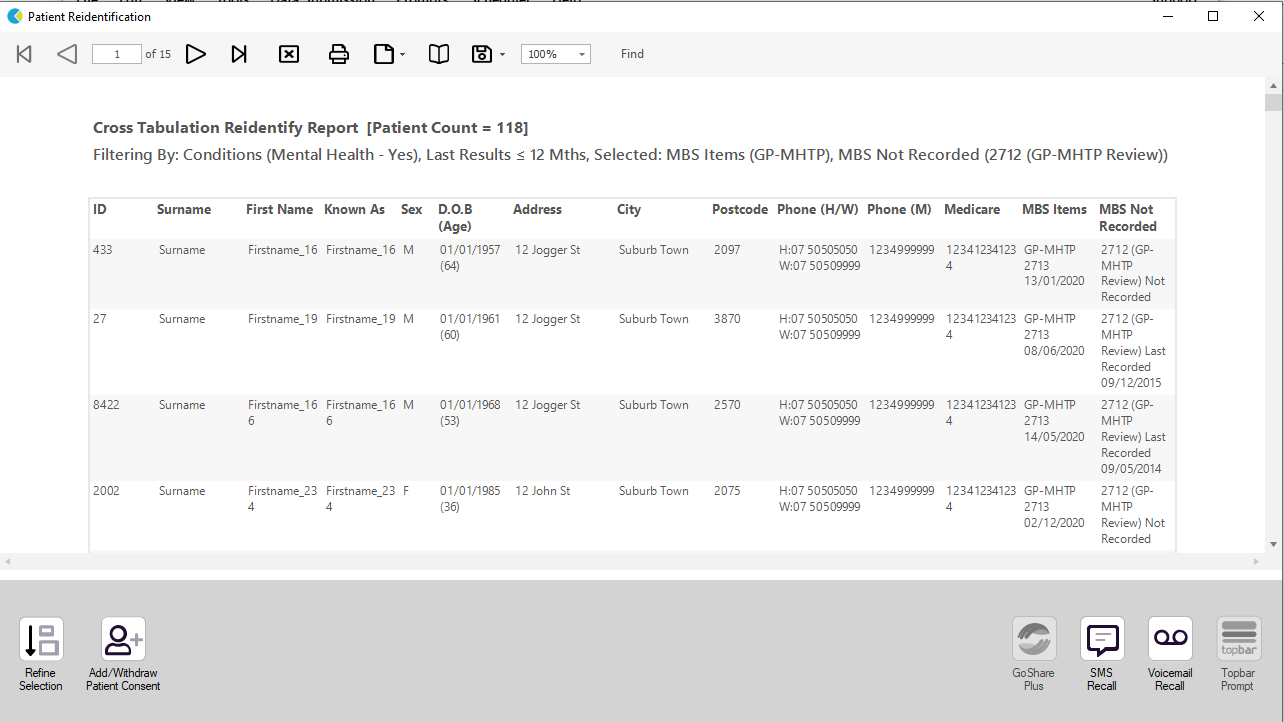
Task: Click Firstname_19 in First Name column
Action: point(283,319)
